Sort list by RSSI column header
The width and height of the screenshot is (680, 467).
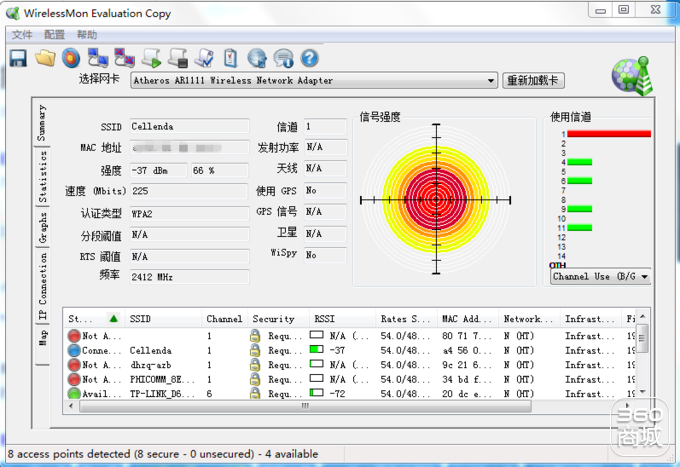343,319
